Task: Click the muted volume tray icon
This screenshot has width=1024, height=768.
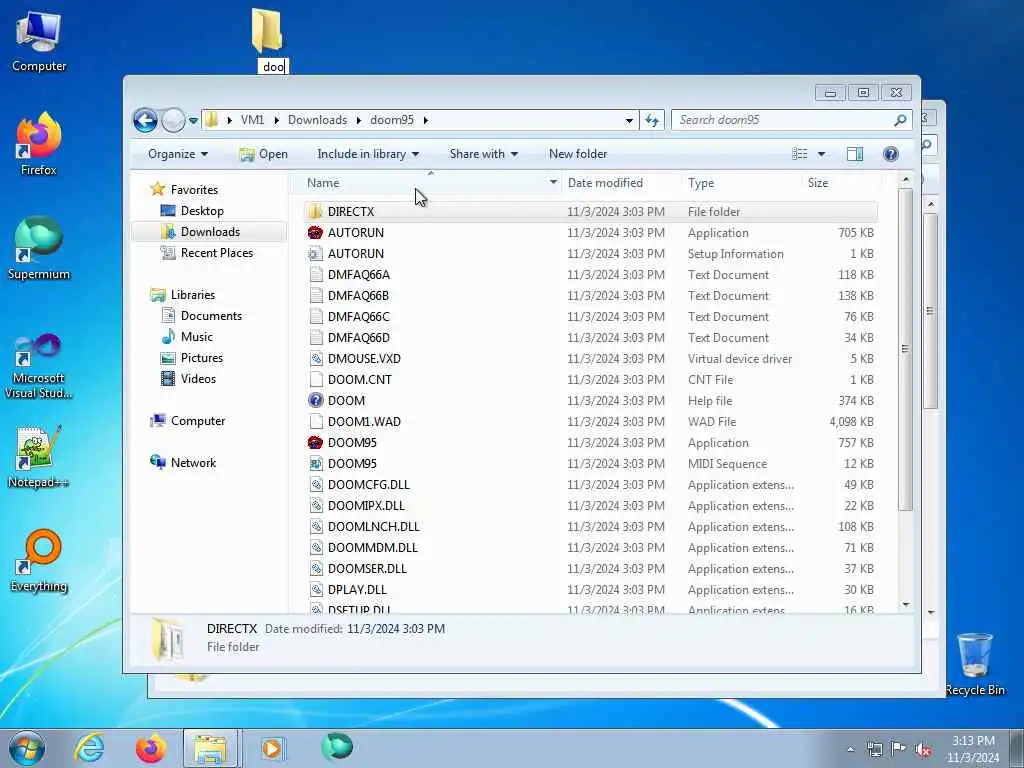Action: [923, 749]
